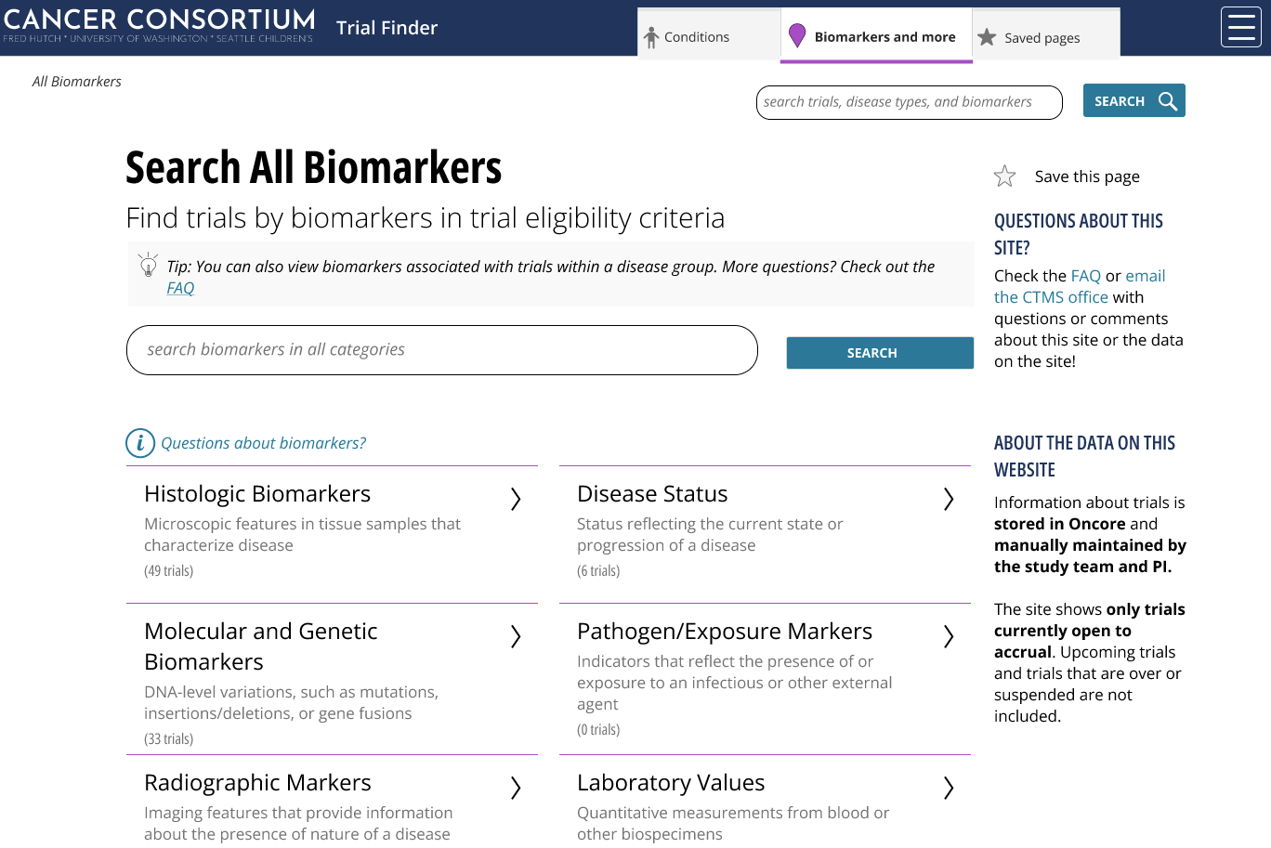
Task: Click the info icon beside biomarker questions
Action: point(140,443)
